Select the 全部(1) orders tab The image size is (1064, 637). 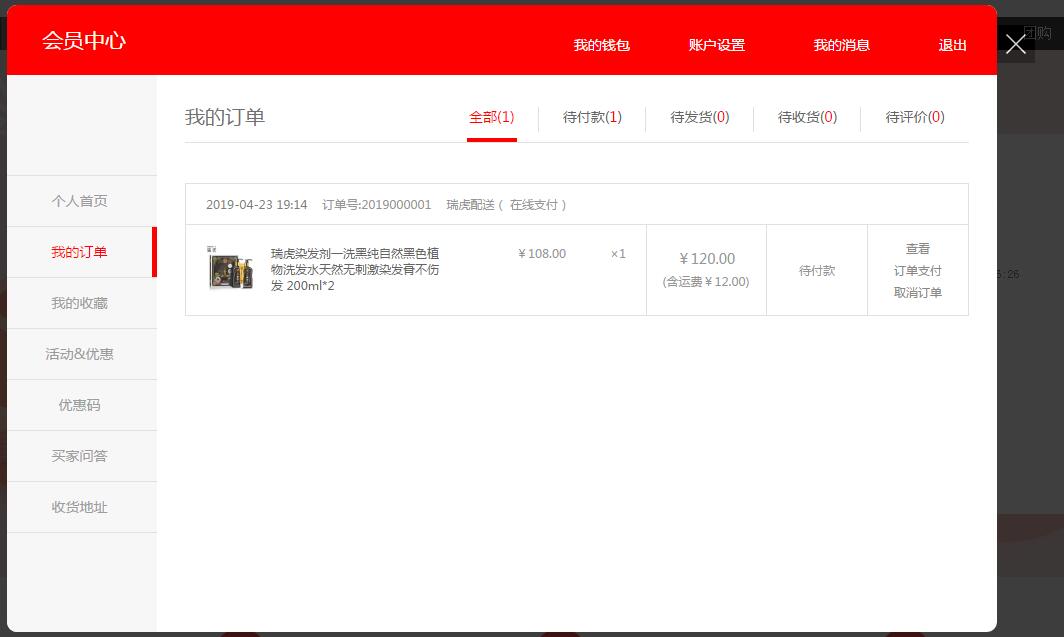492,117
